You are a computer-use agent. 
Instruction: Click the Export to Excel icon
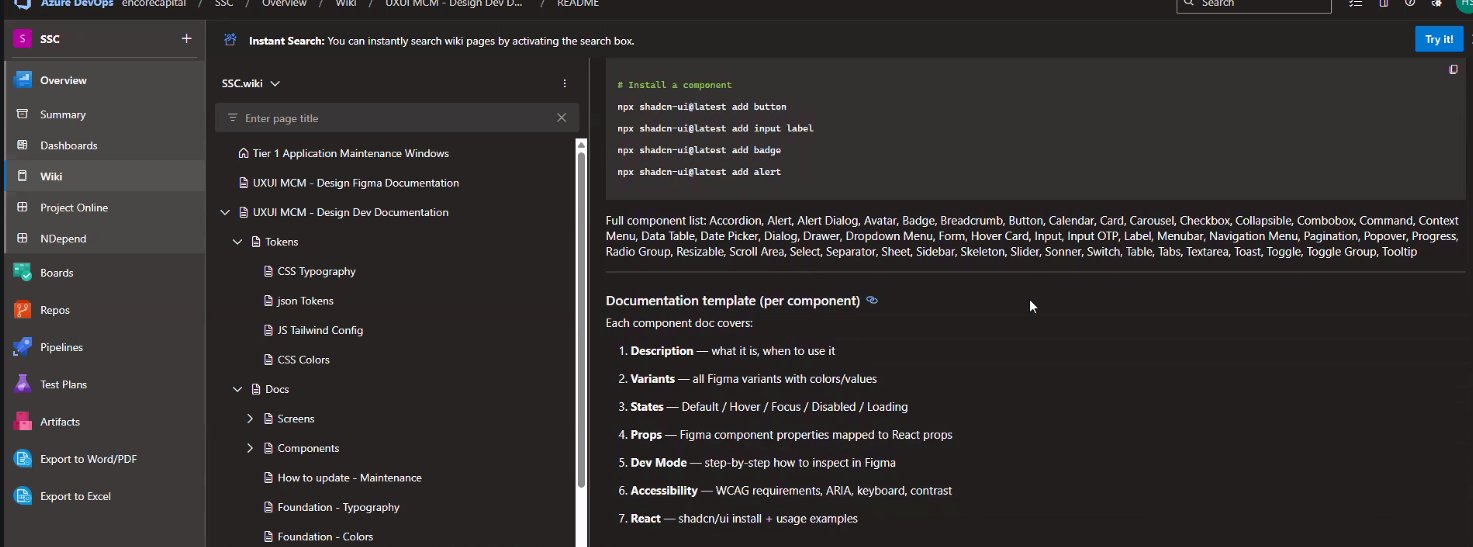22,496
